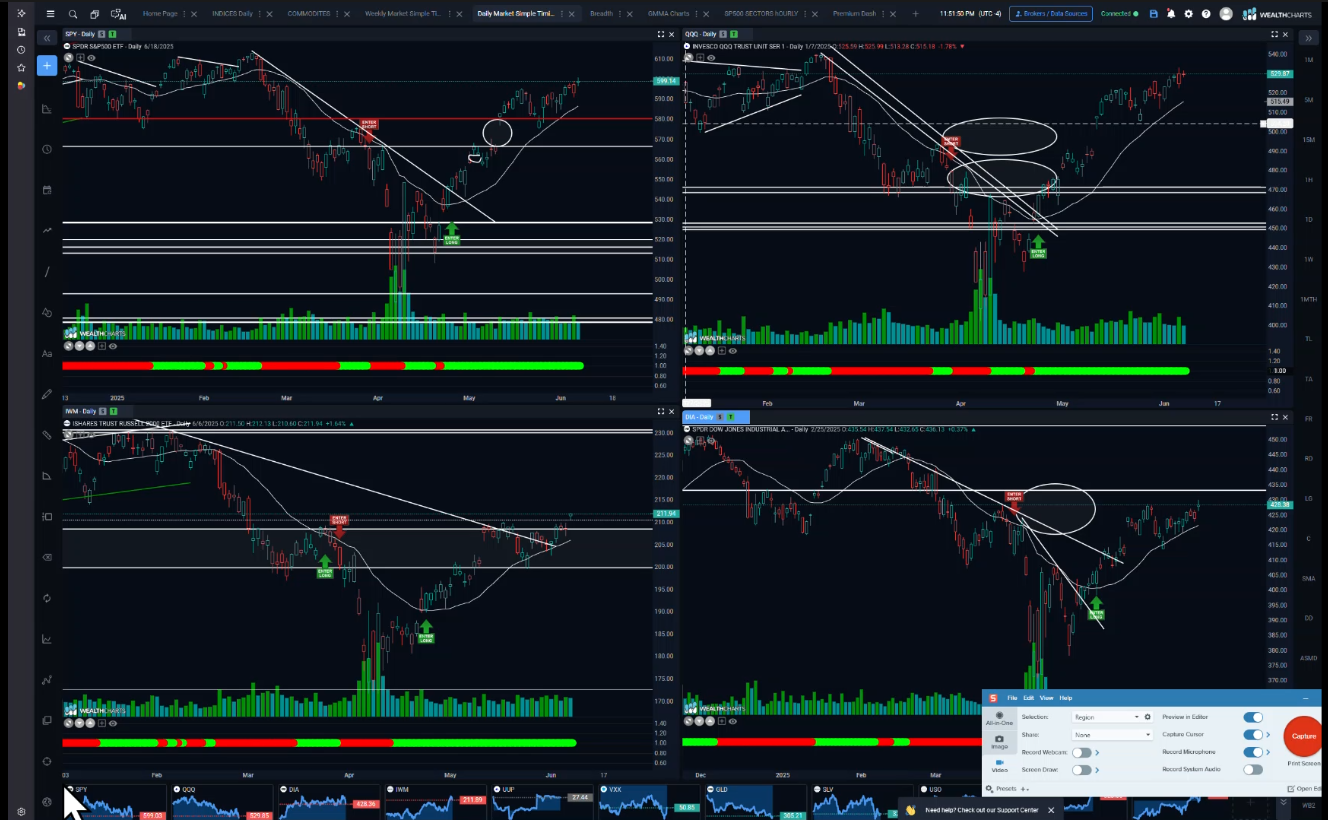The height and width of the screenshot is (820, 1328).
Task: Select the 1D timeframe in right panel
Action: click(1309, 219)
